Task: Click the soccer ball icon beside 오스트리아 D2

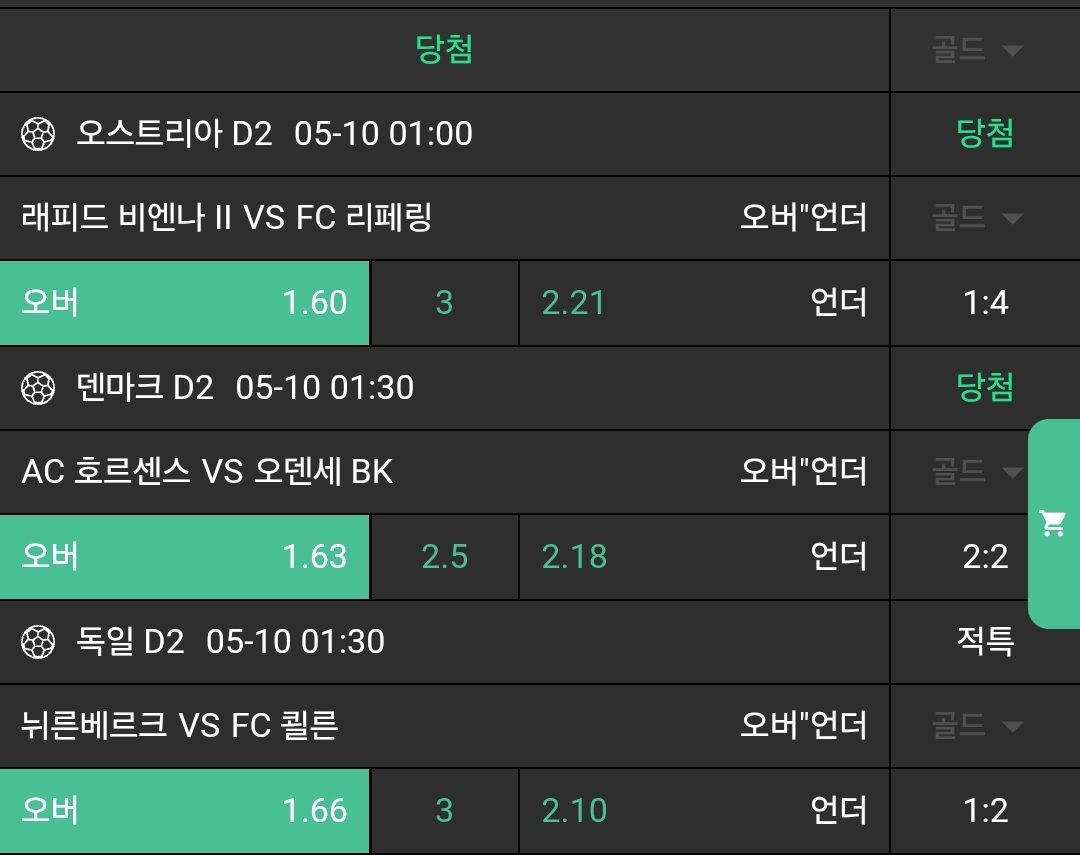Action: [x=38, y=134]
